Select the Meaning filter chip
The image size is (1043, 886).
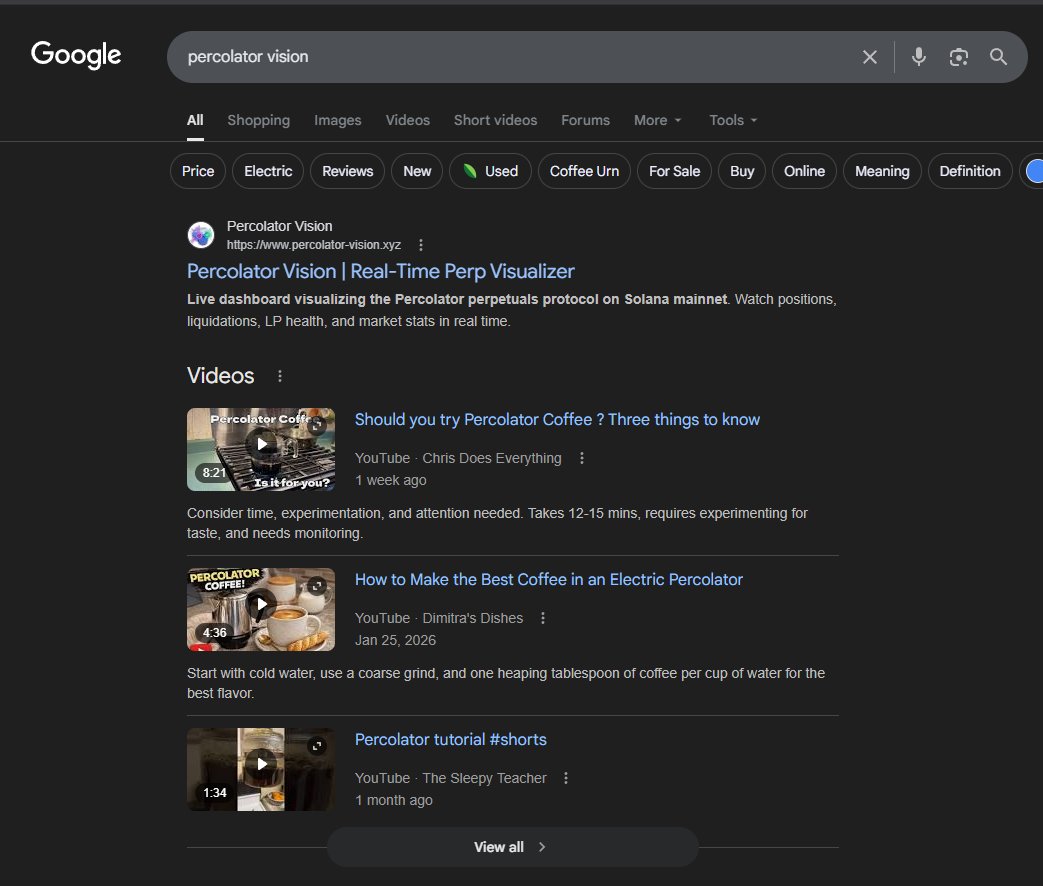click(882, 172)
